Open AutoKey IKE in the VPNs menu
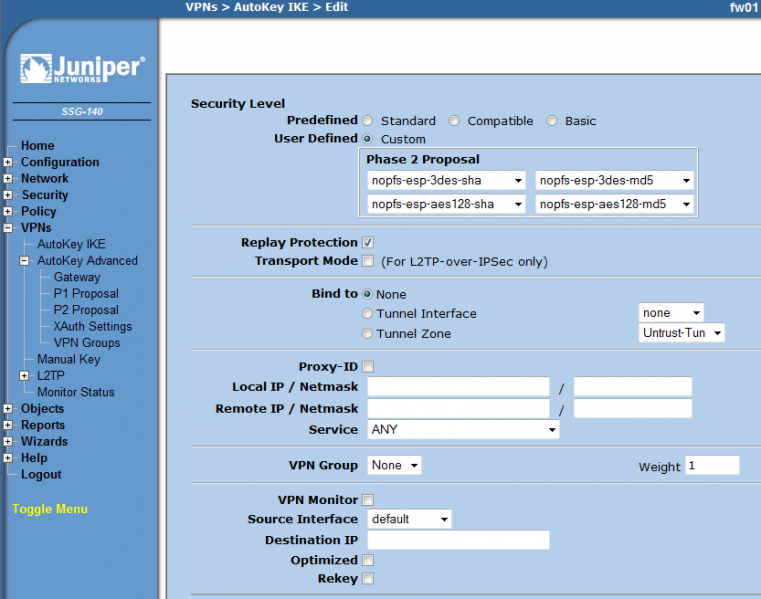This screenshot has height=599, width=761. click(71, 244)
